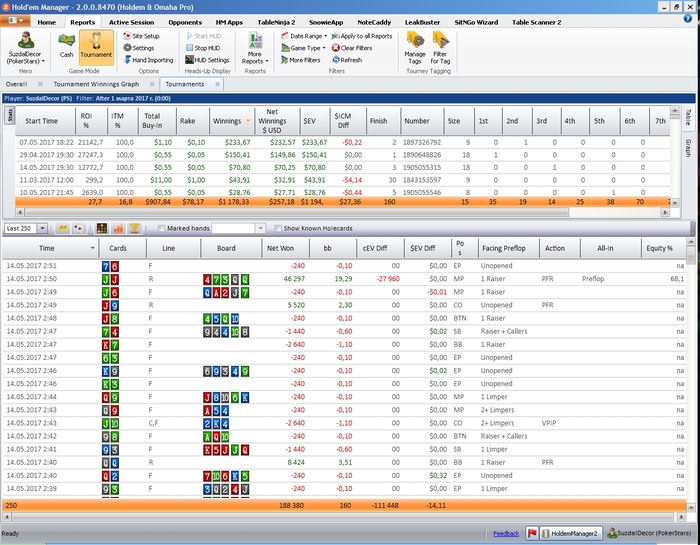Image resolution: width=700 pixels, height=545 pixels.
Task: Open the application orb menu button
Action: pos(15,21)
